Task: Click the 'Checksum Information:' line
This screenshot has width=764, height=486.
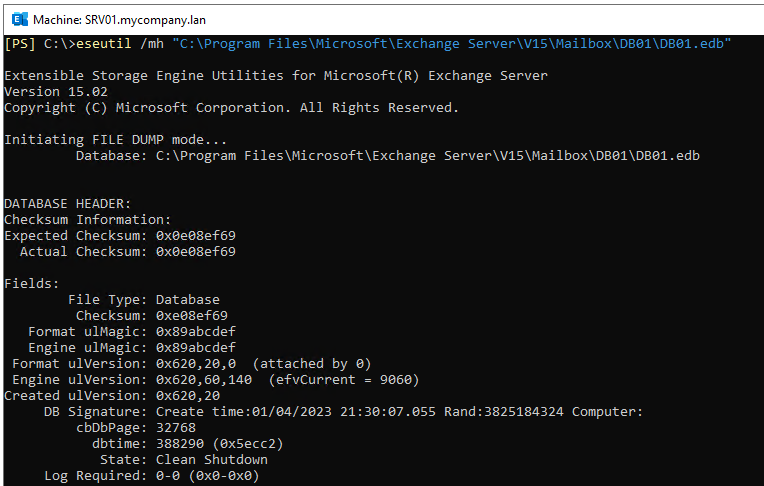Action: [x=88, y=220]
